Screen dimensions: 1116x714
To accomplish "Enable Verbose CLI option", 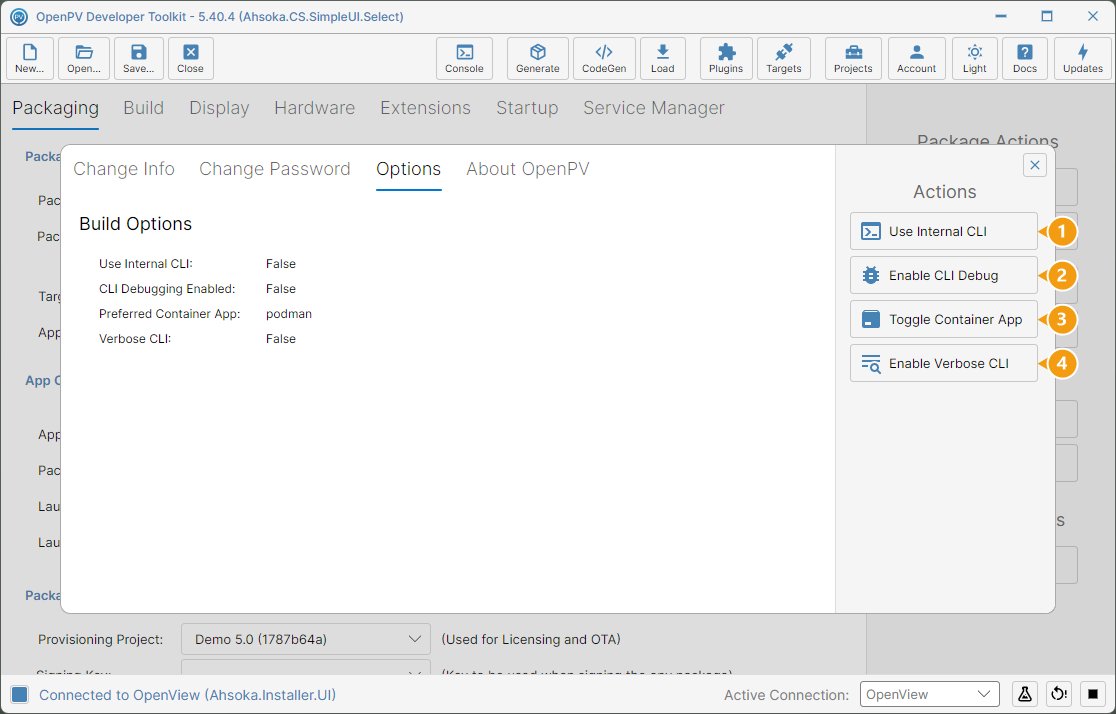I will tap(943, 363).
